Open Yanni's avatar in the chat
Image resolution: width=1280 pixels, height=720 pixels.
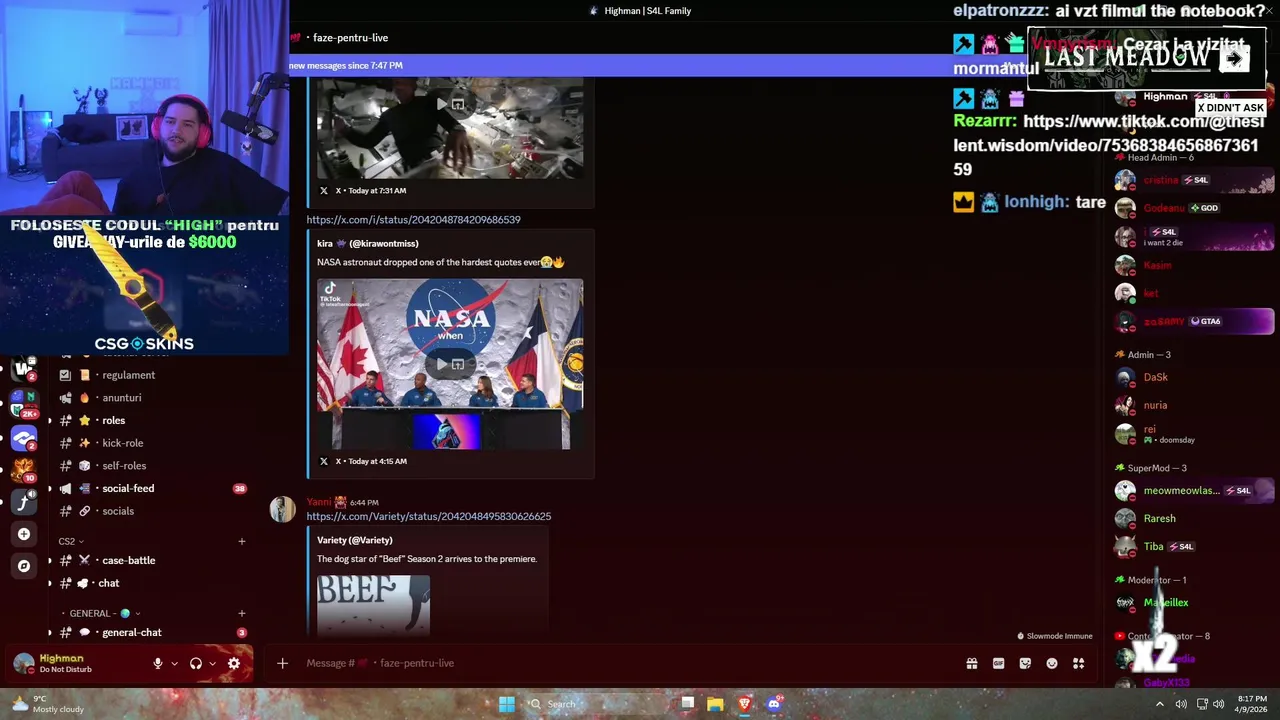pos(283,509)
